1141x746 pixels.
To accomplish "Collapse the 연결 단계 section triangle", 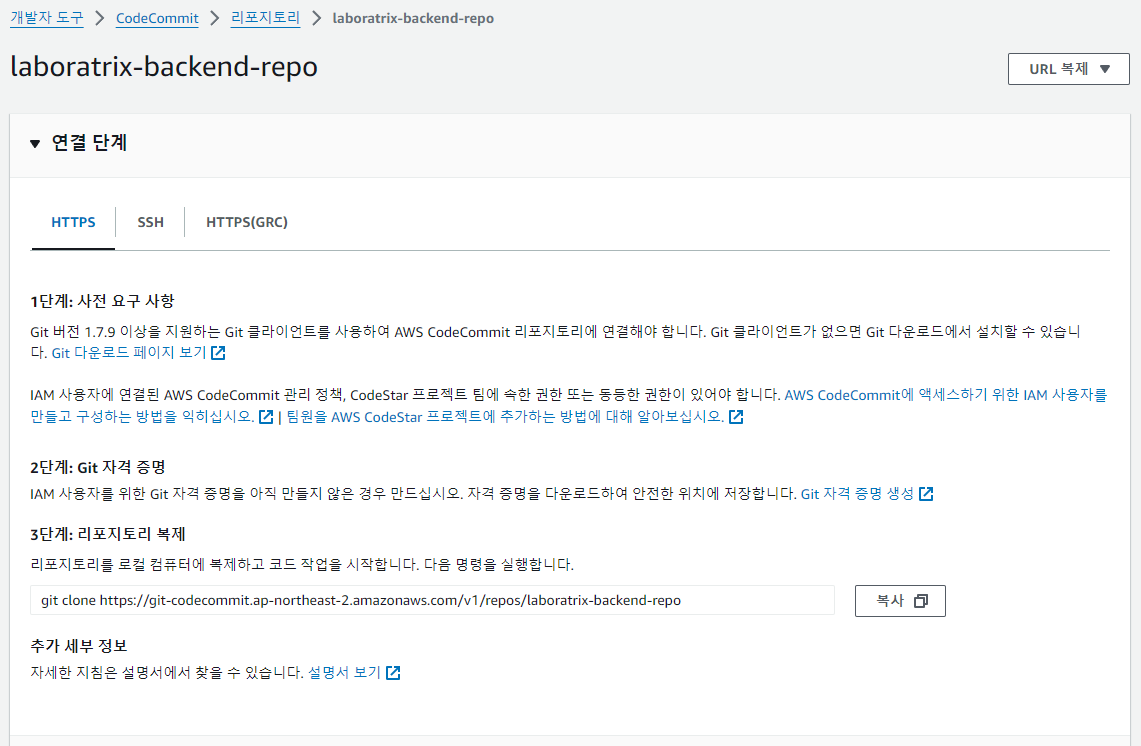I will (35, 143).
